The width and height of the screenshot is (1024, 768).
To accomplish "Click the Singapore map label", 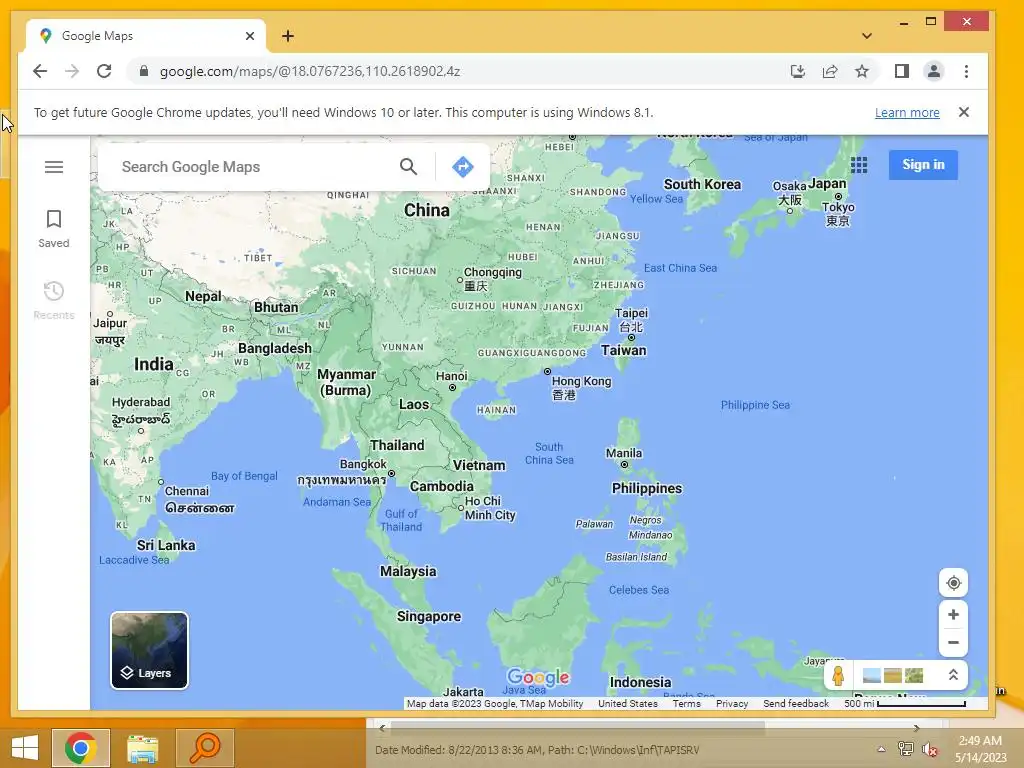I will point(429,616).
